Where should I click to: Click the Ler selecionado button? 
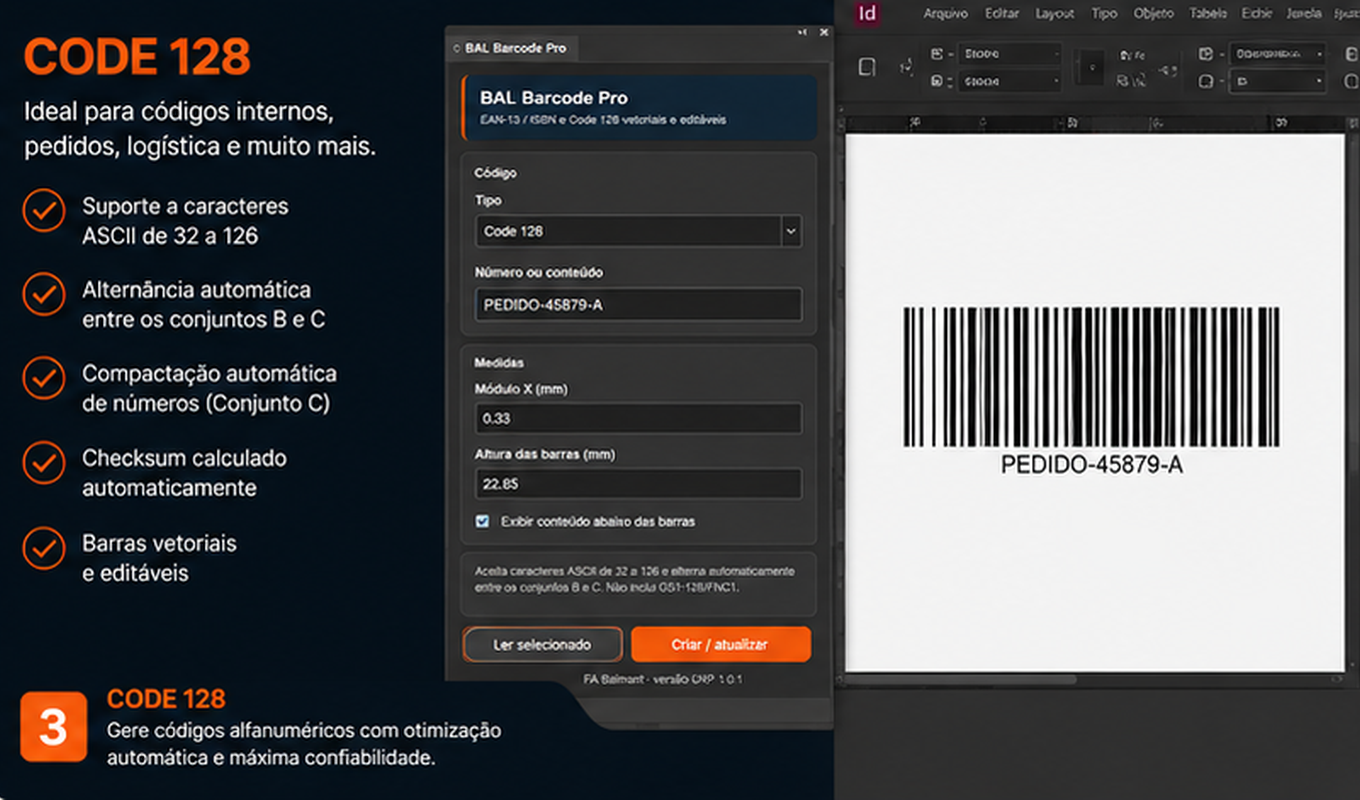[x=542, y=645]
